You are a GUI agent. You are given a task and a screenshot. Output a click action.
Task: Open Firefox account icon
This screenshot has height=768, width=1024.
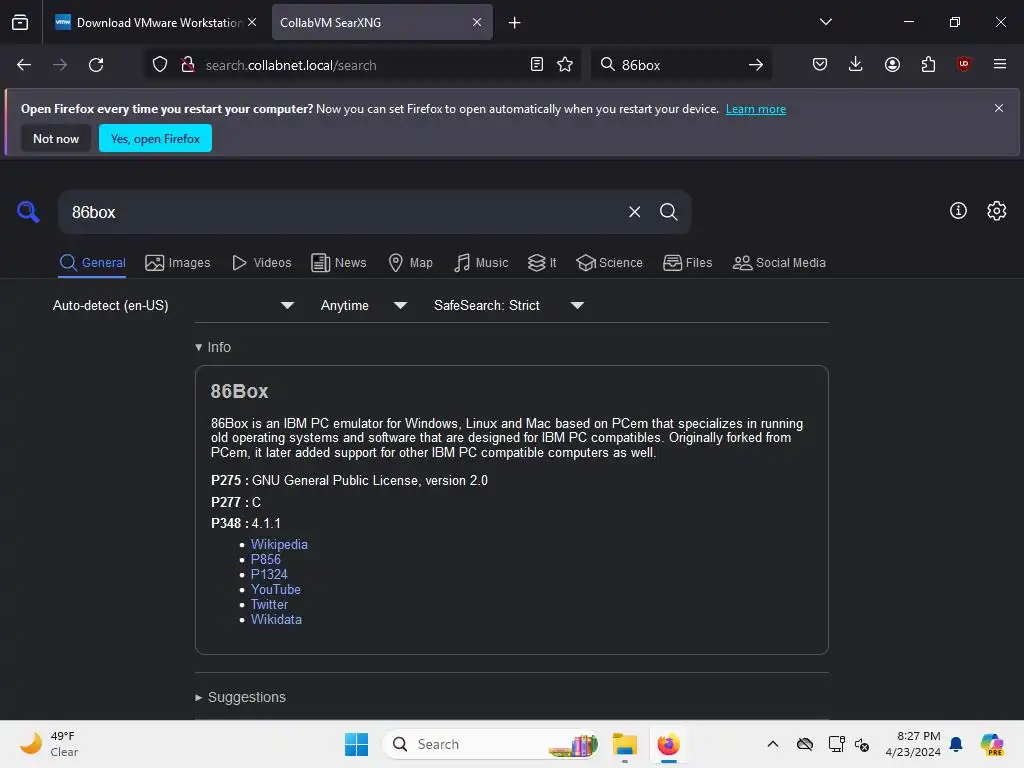892,65
